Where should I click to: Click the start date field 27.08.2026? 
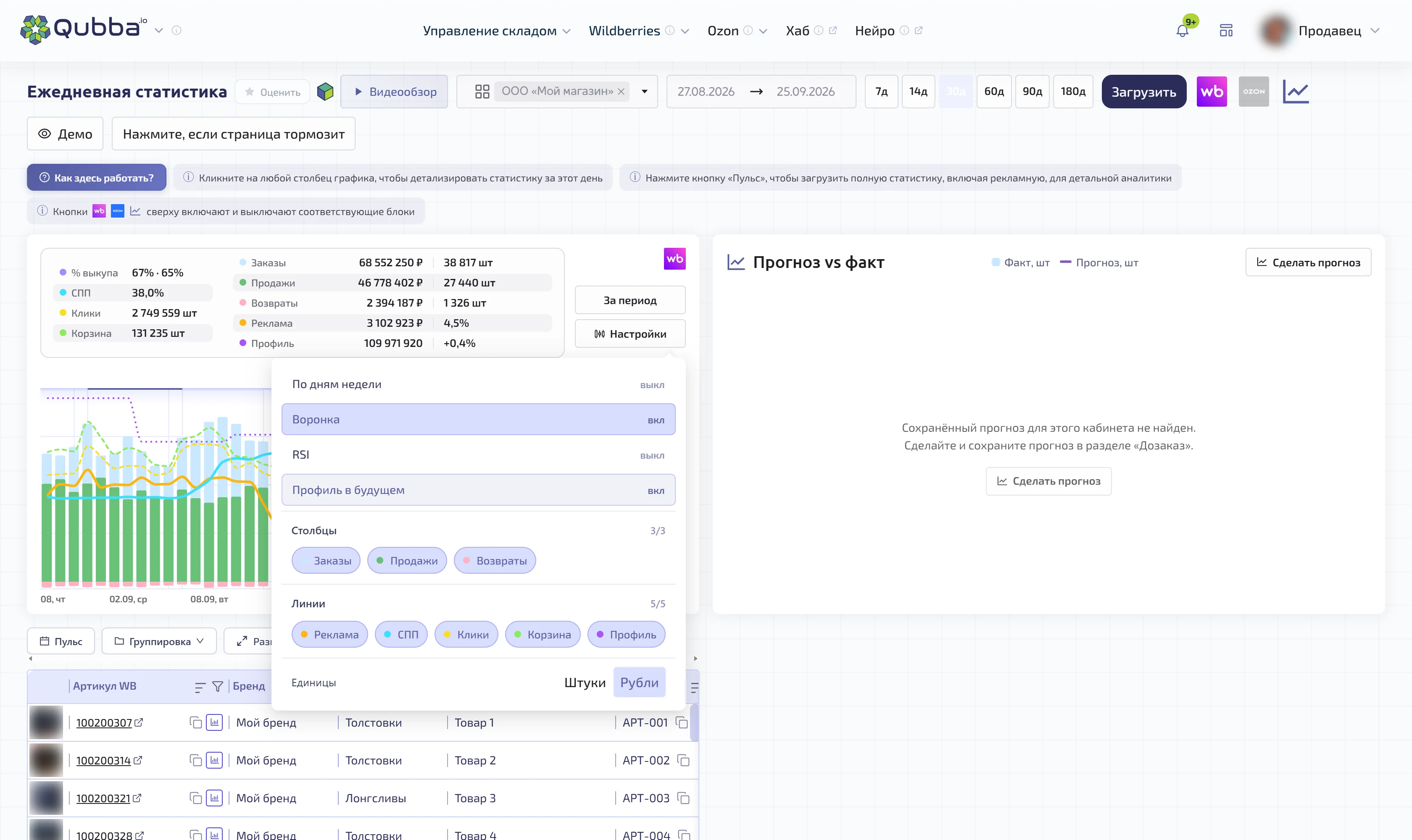706,91
